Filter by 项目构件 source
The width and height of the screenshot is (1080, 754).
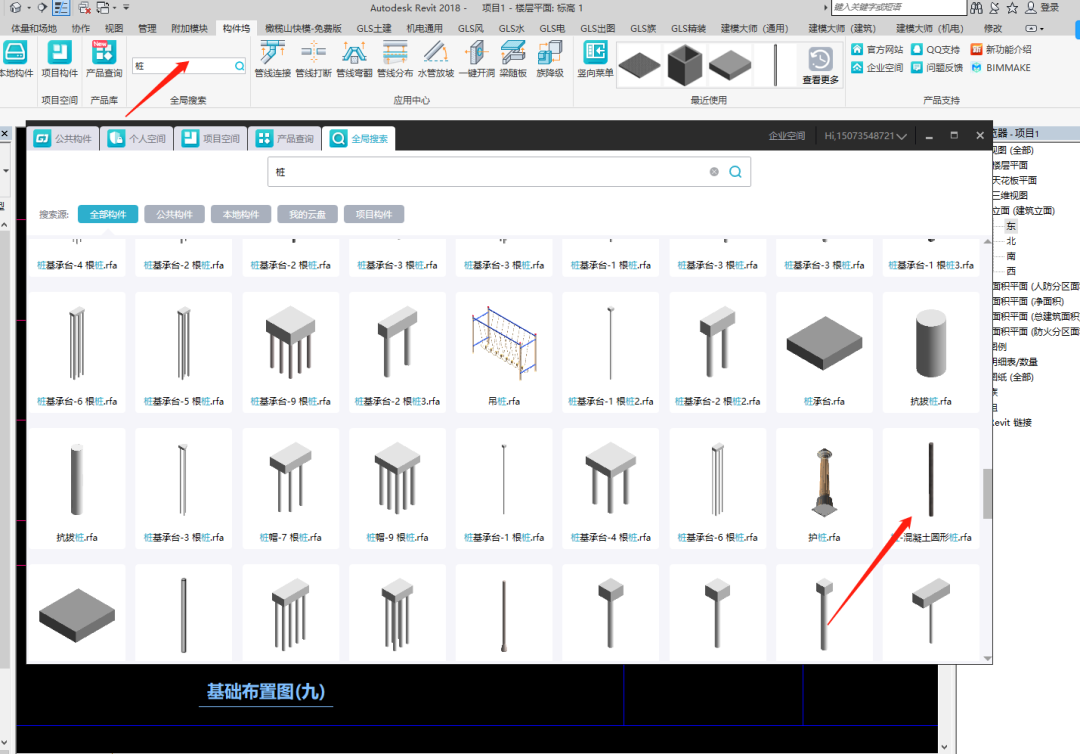point(374,214)
